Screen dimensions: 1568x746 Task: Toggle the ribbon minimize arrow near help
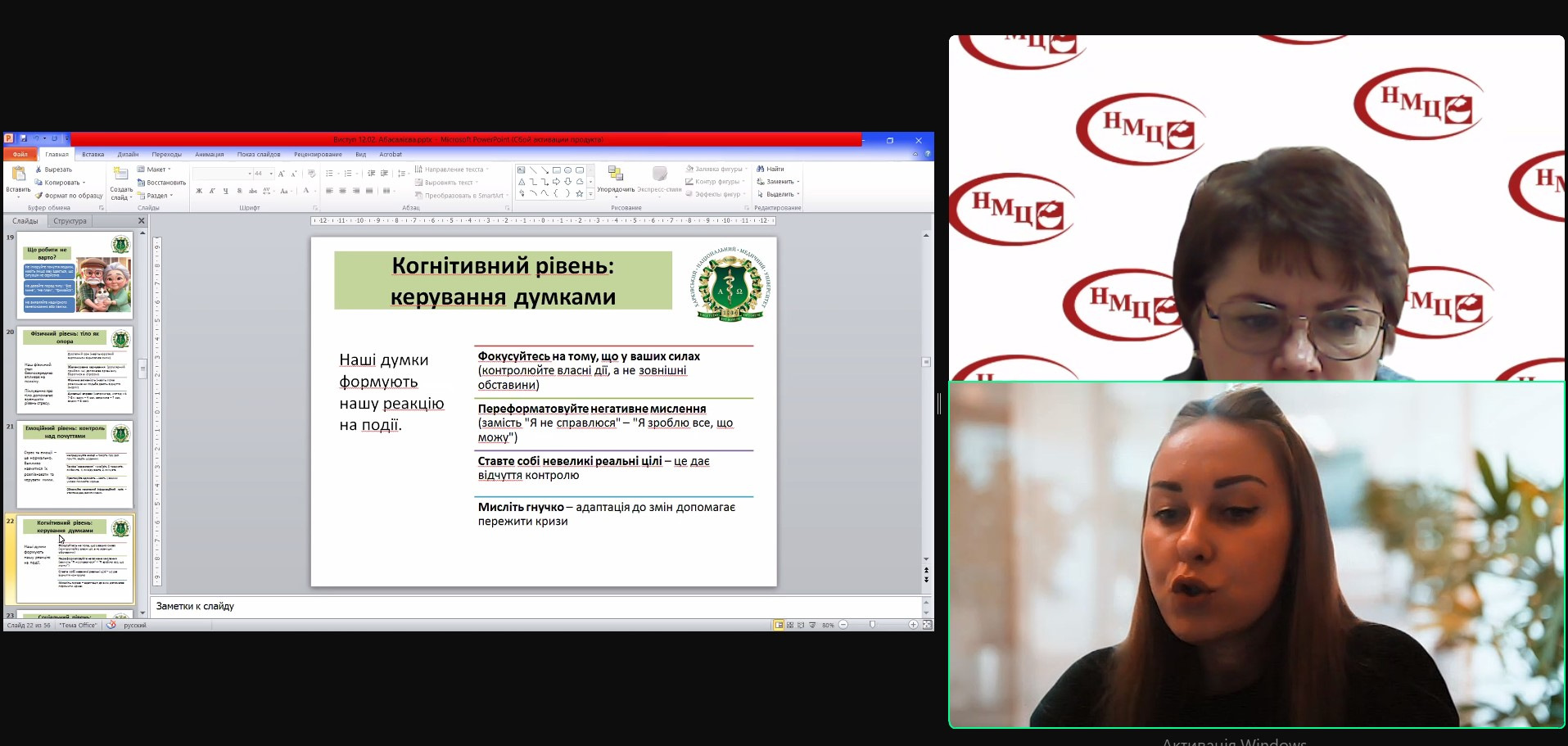coord(915,154)
